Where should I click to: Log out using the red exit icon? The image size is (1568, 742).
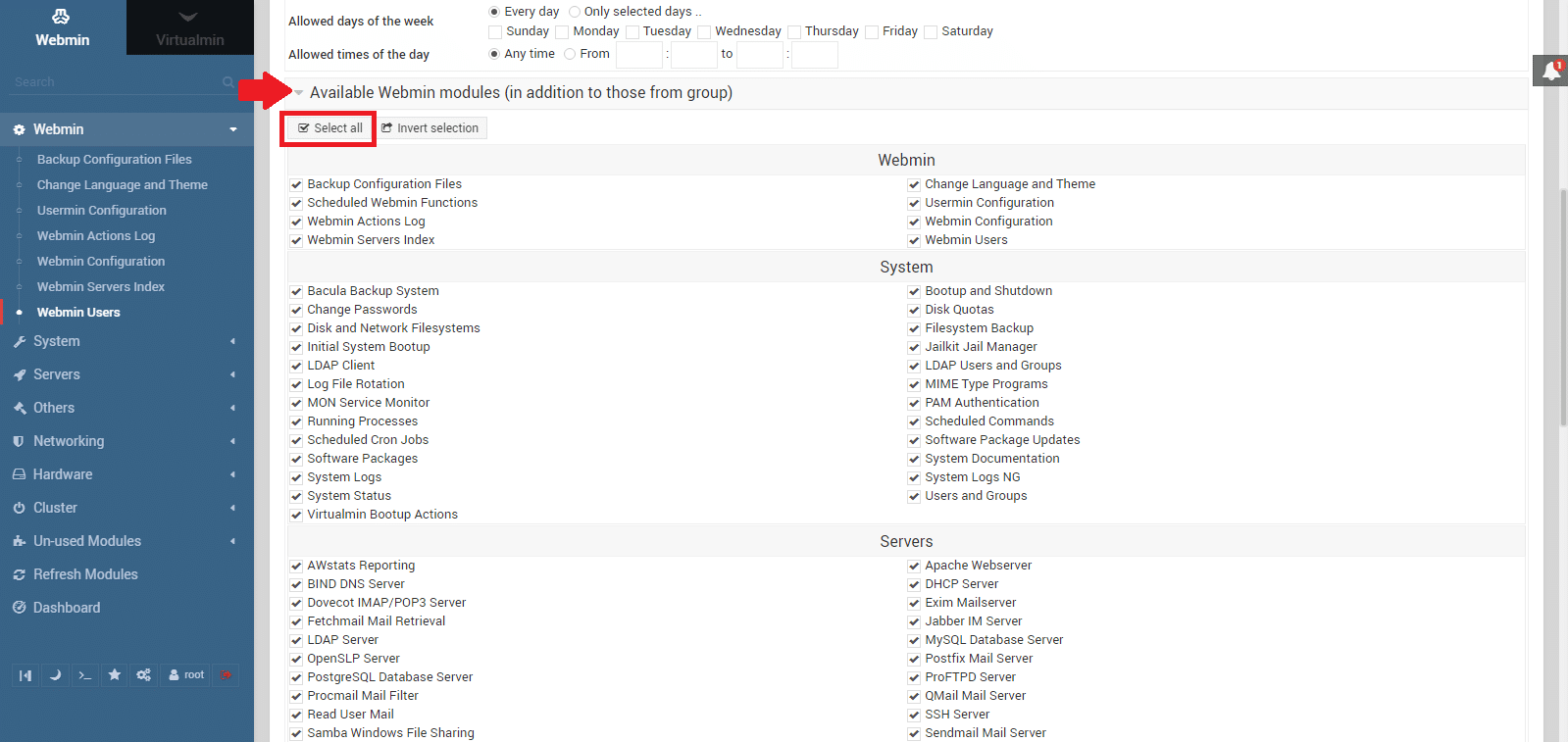click(227, 675)
